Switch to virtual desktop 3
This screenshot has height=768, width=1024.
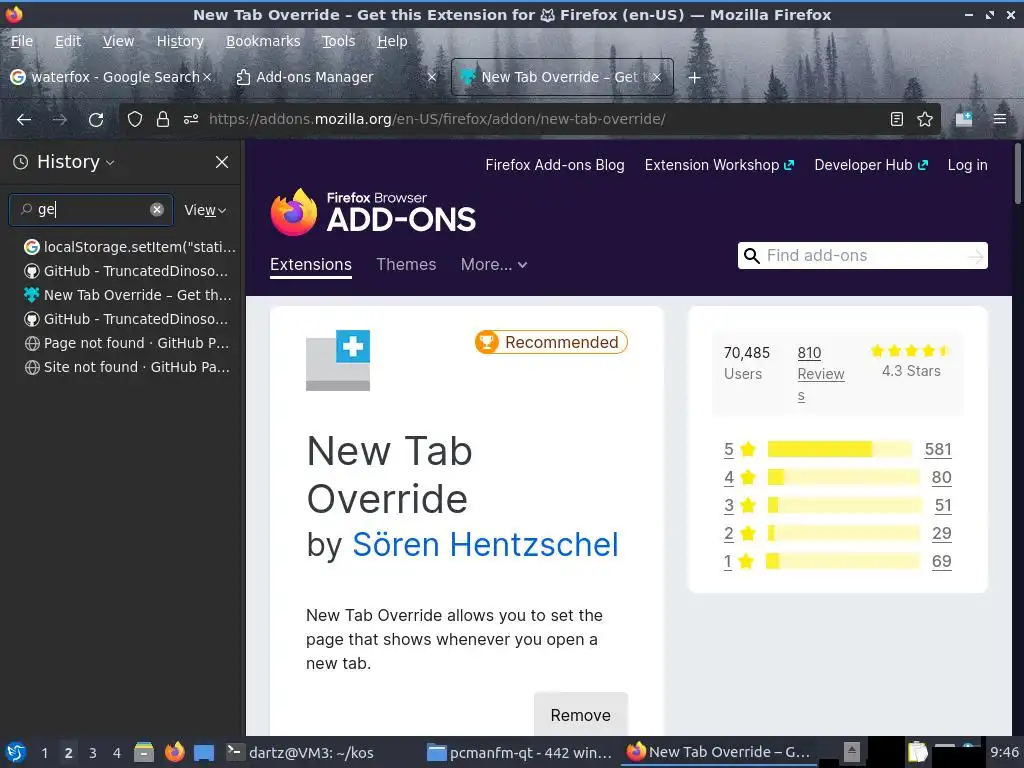(93, 753)
